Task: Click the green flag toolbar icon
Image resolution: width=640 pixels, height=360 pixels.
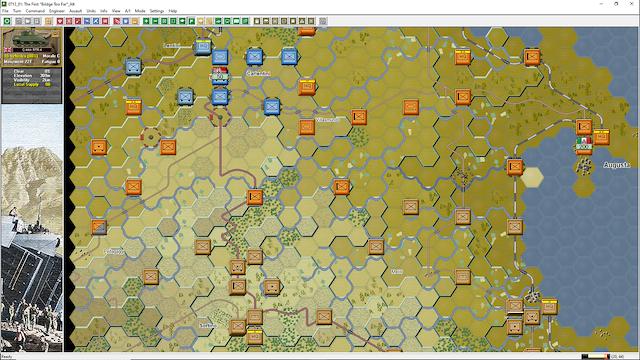Action: point(191,21)
